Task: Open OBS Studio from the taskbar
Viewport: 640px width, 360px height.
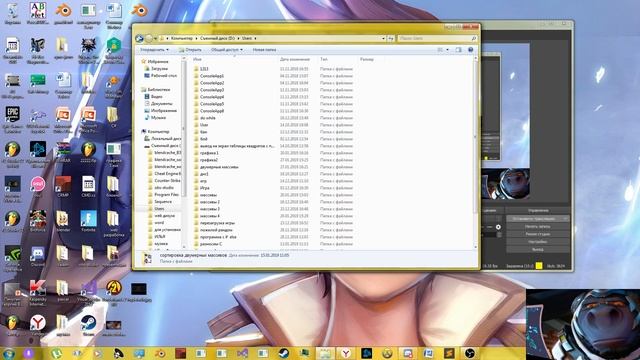Action: tap(470, 353)
